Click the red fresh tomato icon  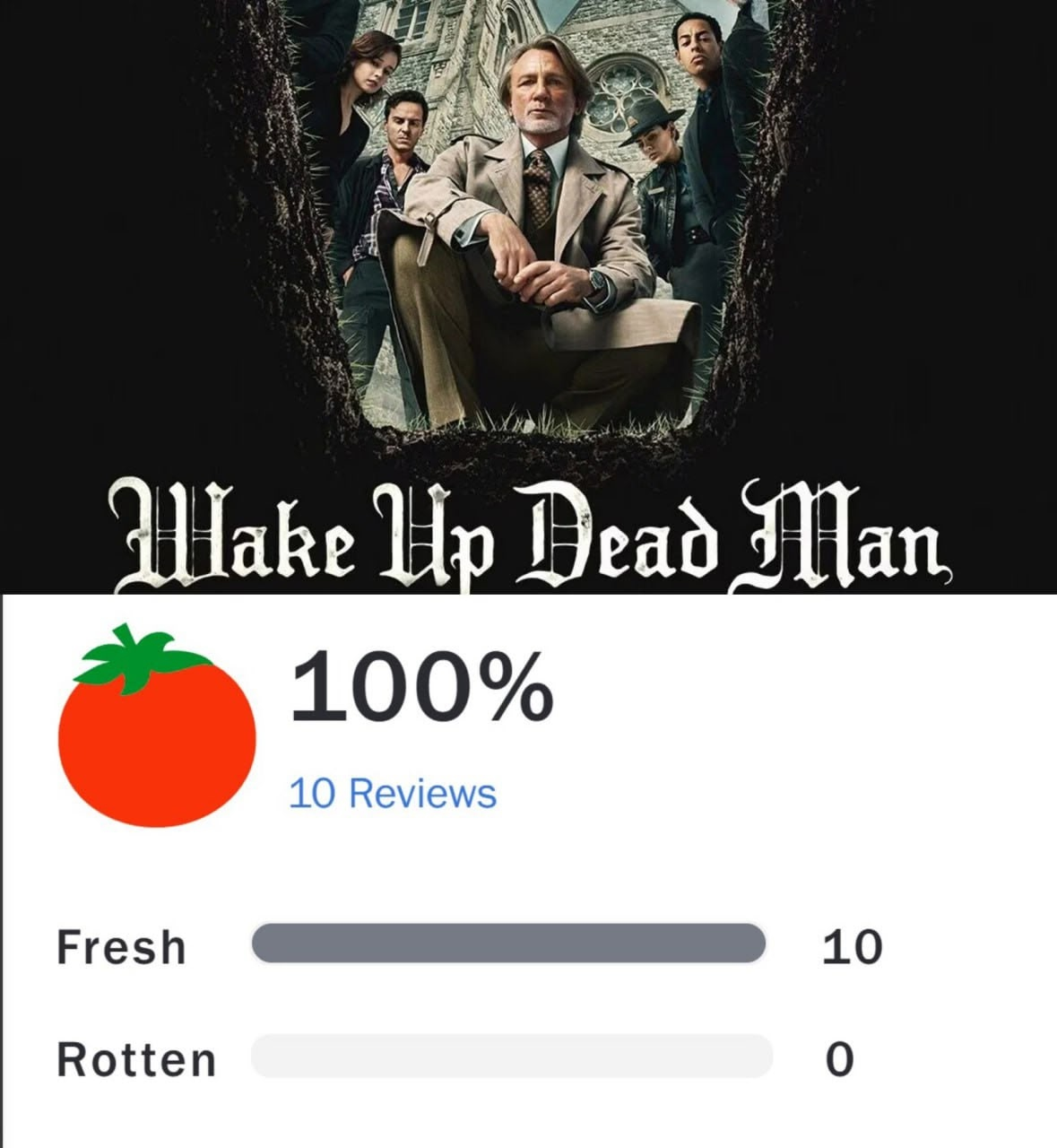[x=157, y=726]
